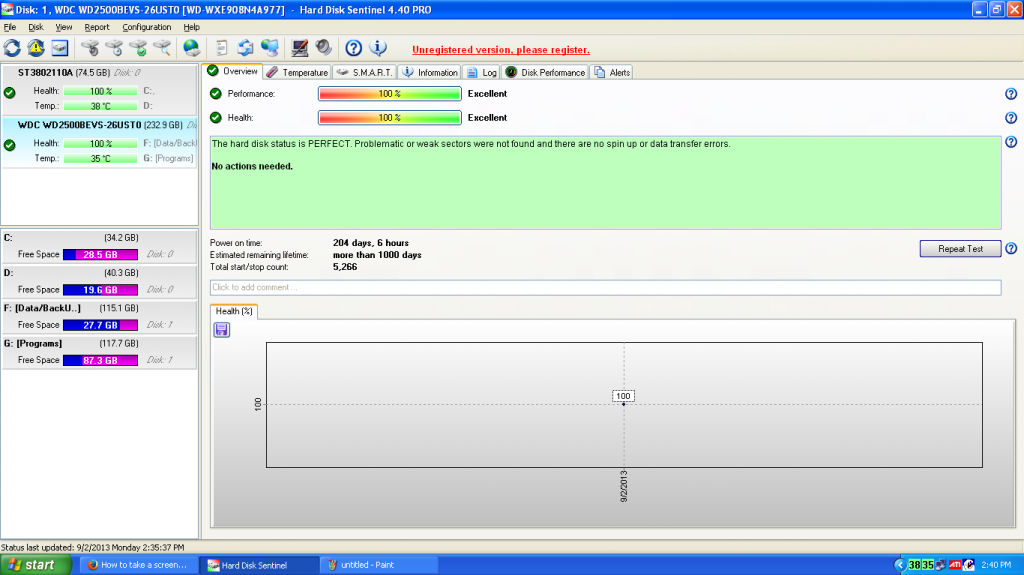This screenshot has width=1024, height=575.
Task: Click the text report document toolbar icon
Action: click(x=221, y=48)
